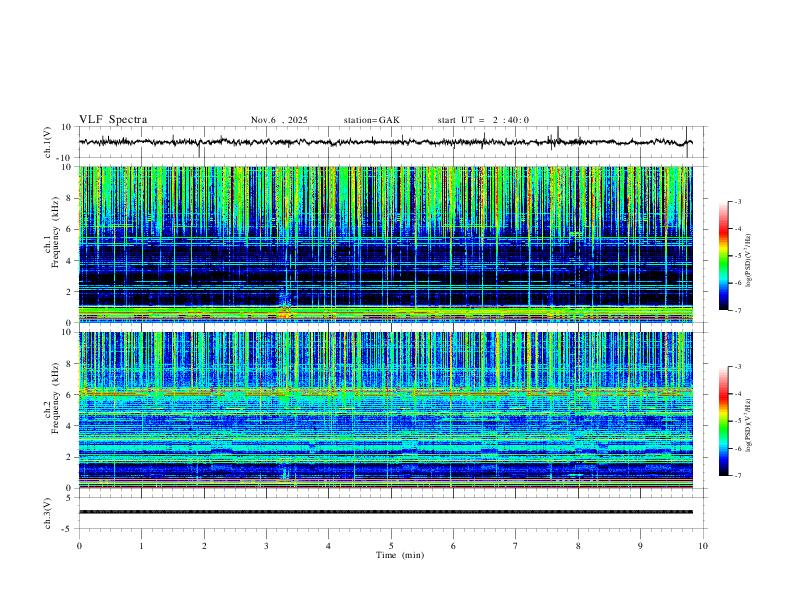Click the ch.2 color bar log(PSD) label
Viewport: 792px width, 612px height.
tap(748, 425)
